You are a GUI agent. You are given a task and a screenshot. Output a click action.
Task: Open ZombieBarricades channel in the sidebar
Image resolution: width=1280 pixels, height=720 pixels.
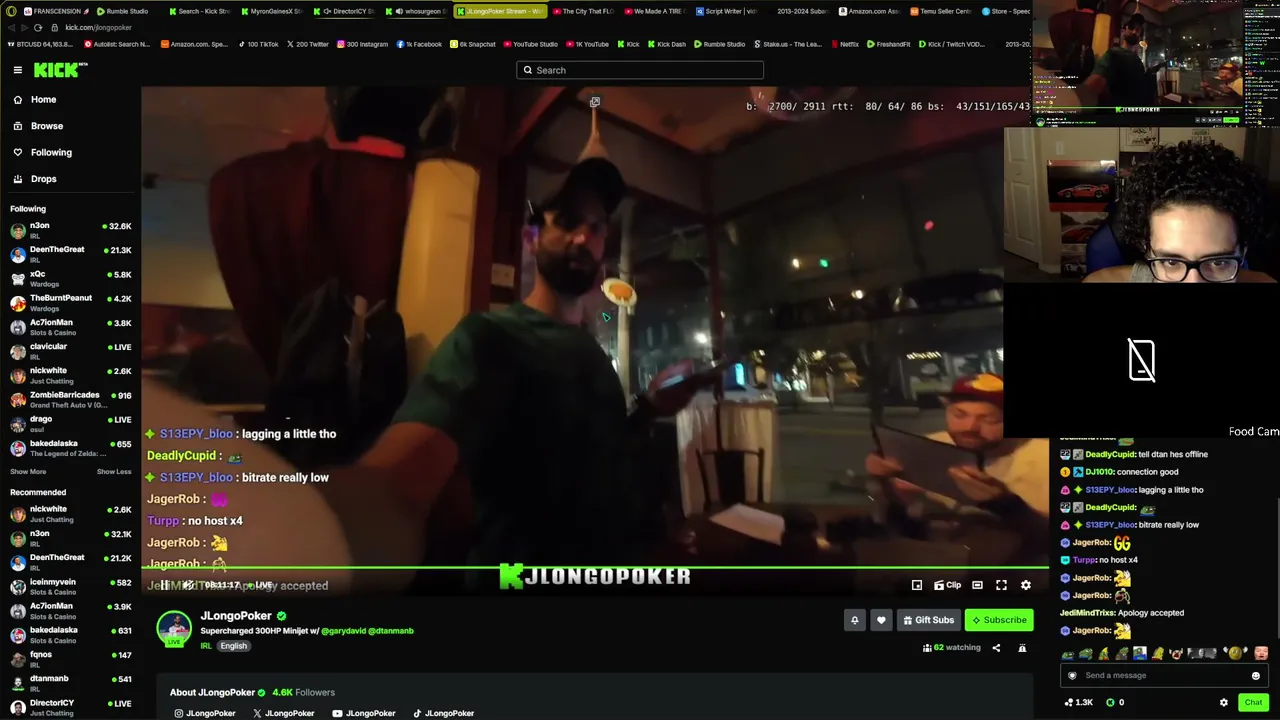[x=70, y=399]
